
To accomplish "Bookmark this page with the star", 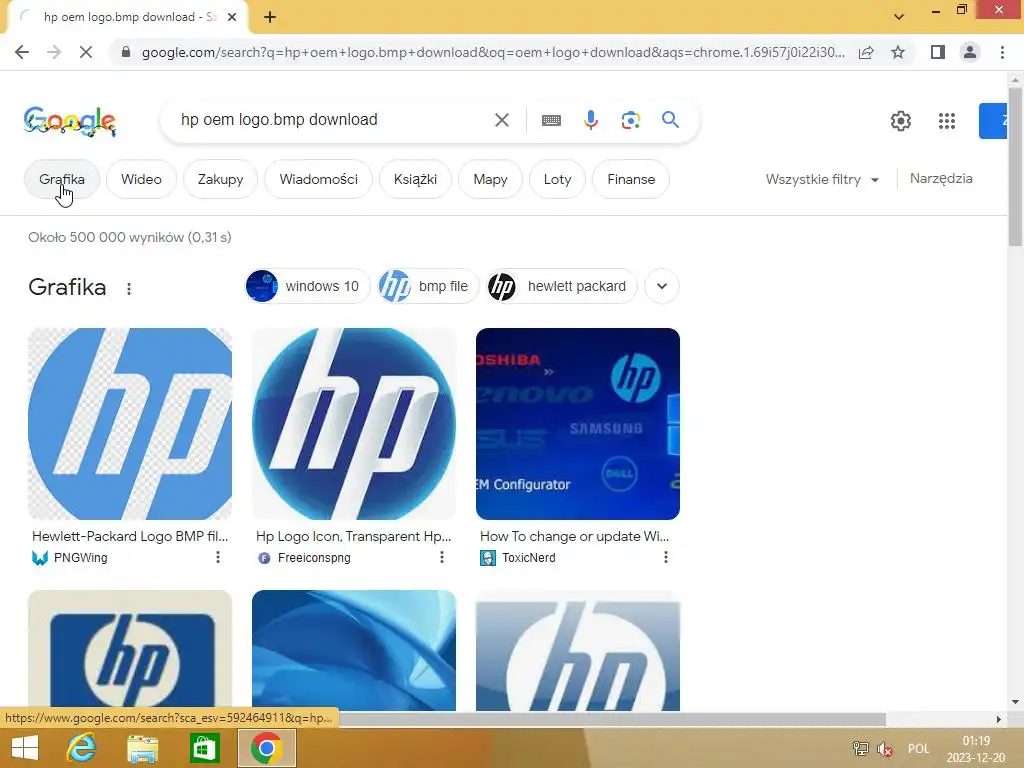I will (x=898, y=52).
